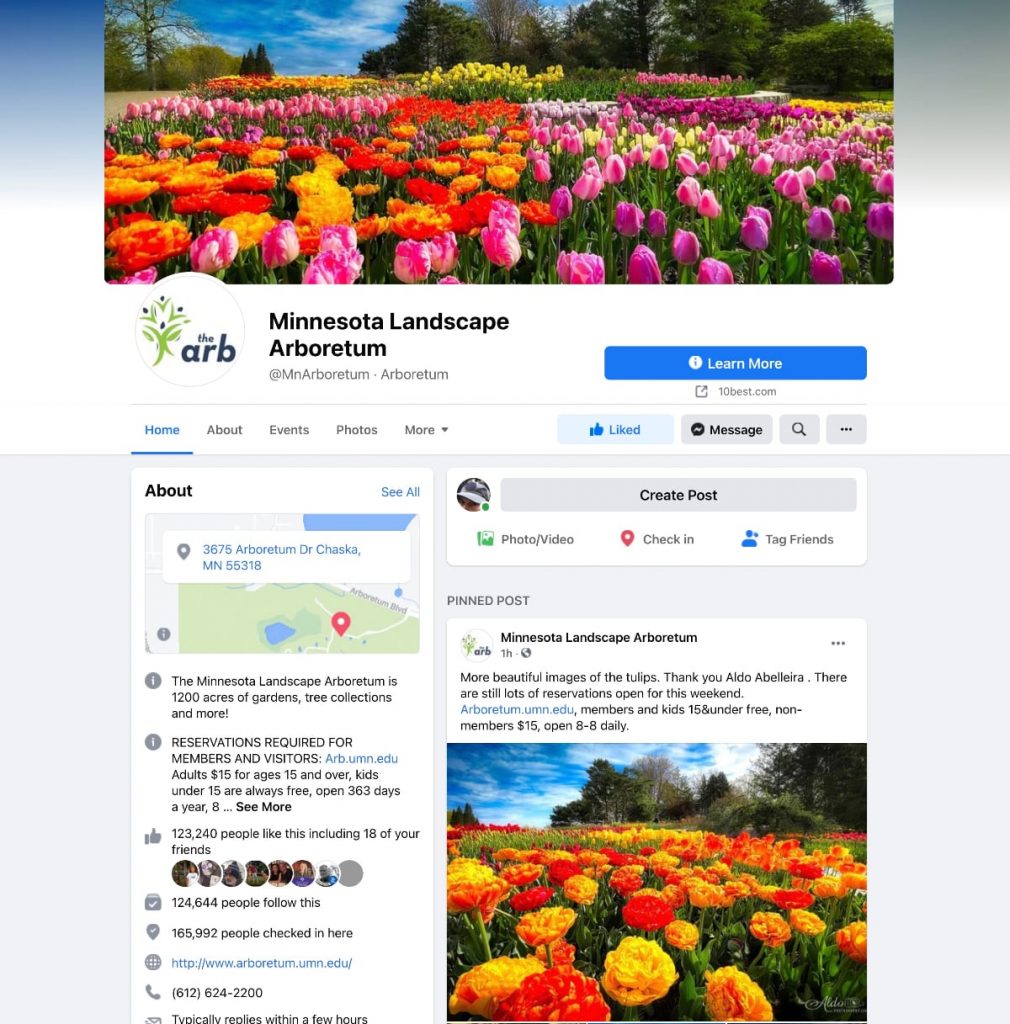Viewport: 1010px width, 1024px height.
Task: Toggle the Liked button off
Action: 615,429
